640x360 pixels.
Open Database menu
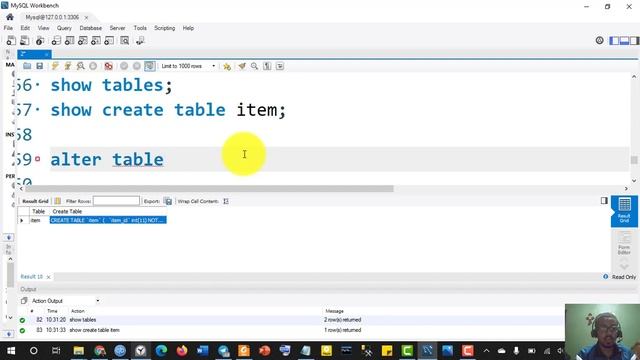(x=91, y=28)
